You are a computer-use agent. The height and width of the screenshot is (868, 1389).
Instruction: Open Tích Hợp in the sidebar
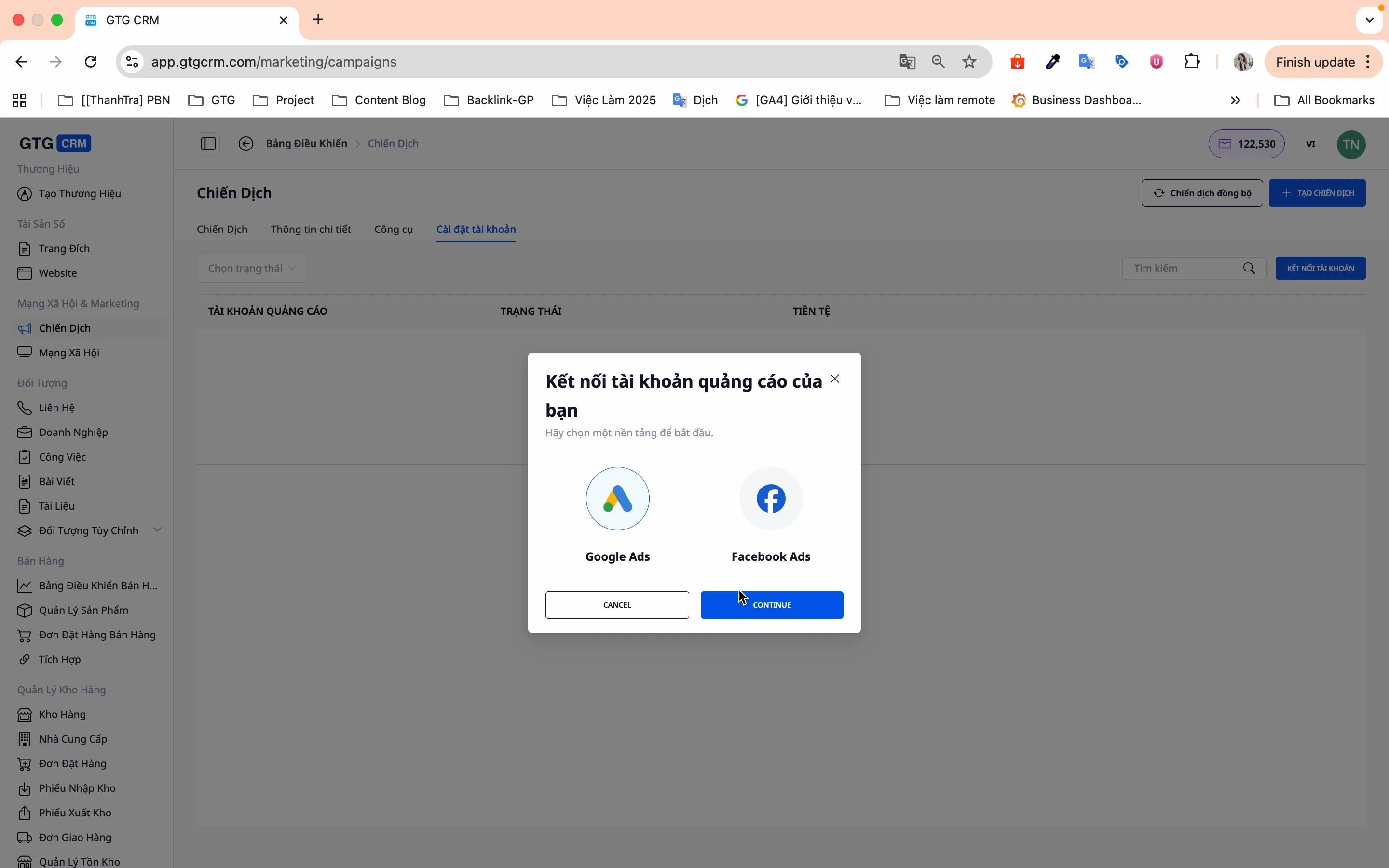(60, 659)
